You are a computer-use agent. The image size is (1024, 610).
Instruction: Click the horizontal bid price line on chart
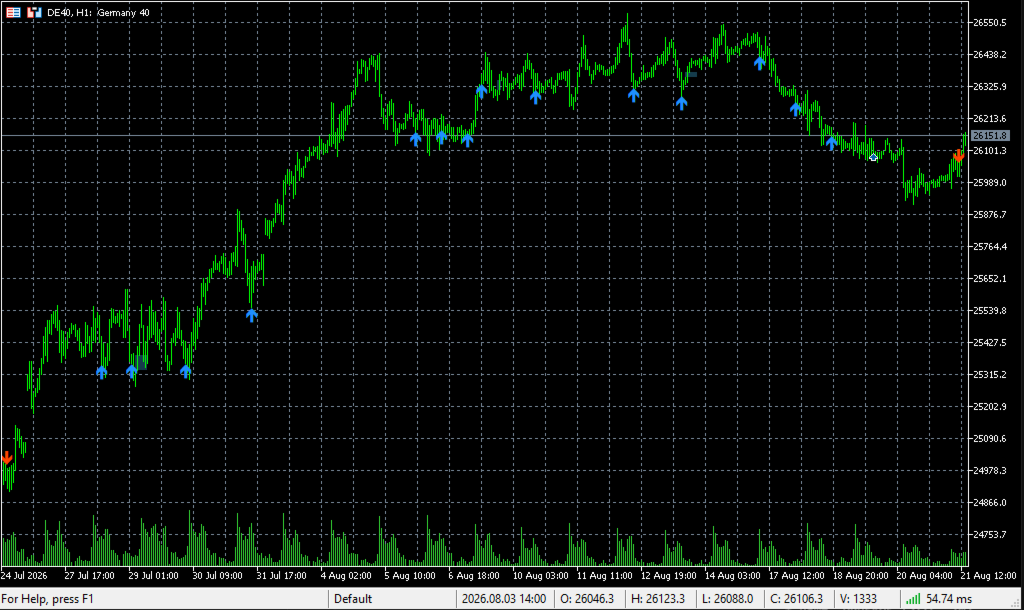click(485, 136)
